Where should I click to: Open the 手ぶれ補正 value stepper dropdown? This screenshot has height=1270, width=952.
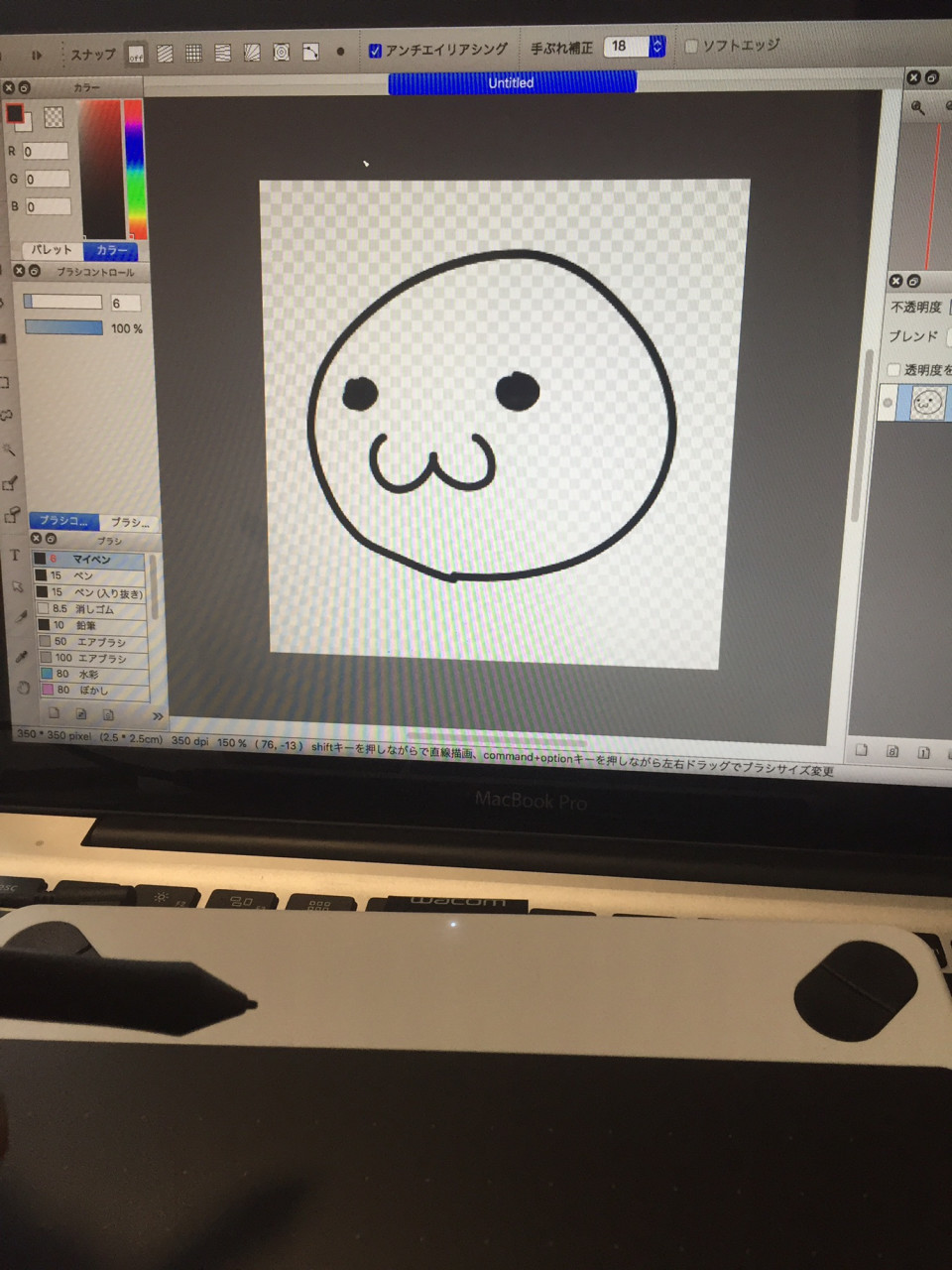pyautogui.click(x=656, y=46)
